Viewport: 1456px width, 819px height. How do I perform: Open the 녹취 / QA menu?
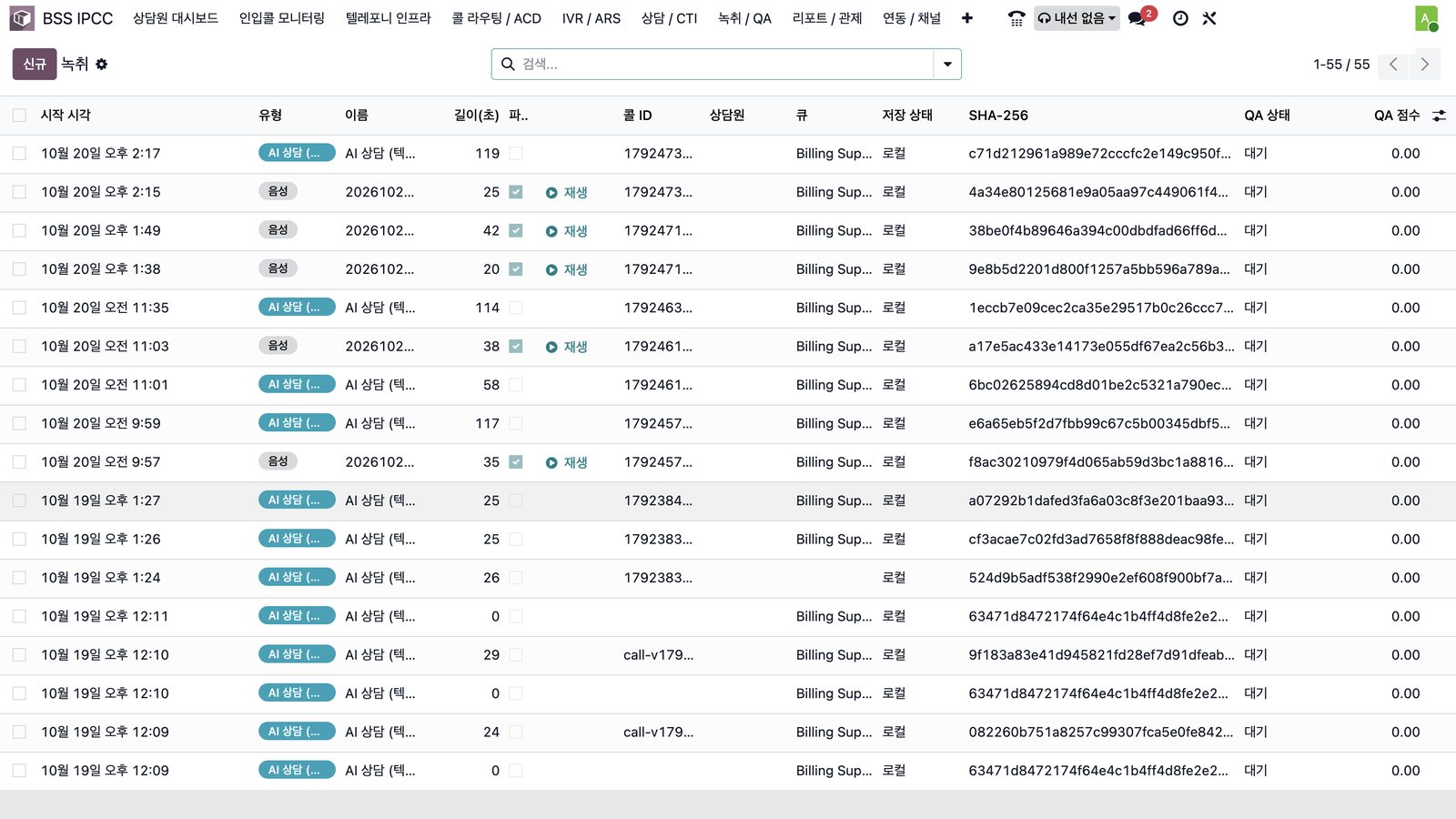pyautogui.click(x=744, y=18)
